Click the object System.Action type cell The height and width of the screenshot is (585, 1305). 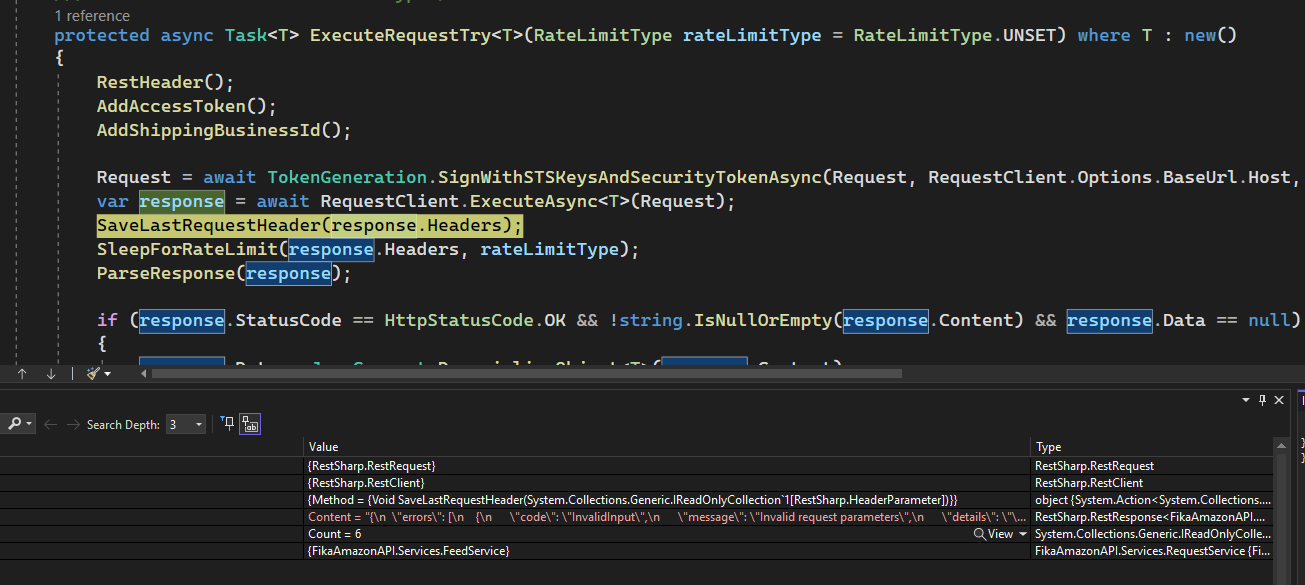tap(1152, 500)
